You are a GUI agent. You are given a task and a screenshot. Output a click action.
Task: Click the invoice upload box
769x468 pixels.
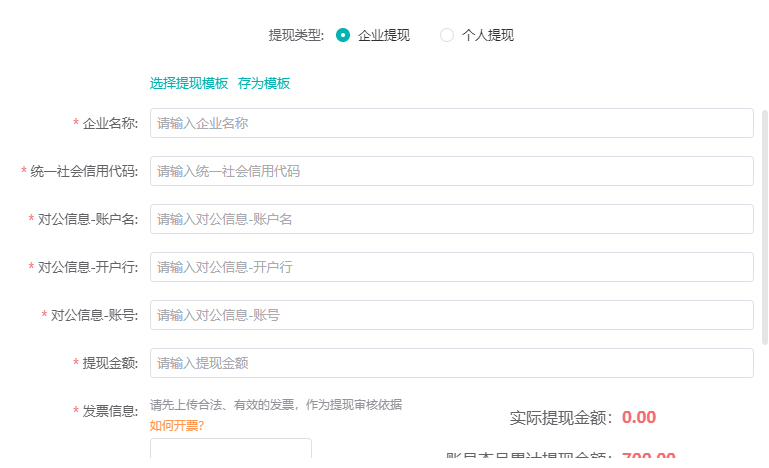click(x=230, y=450)
